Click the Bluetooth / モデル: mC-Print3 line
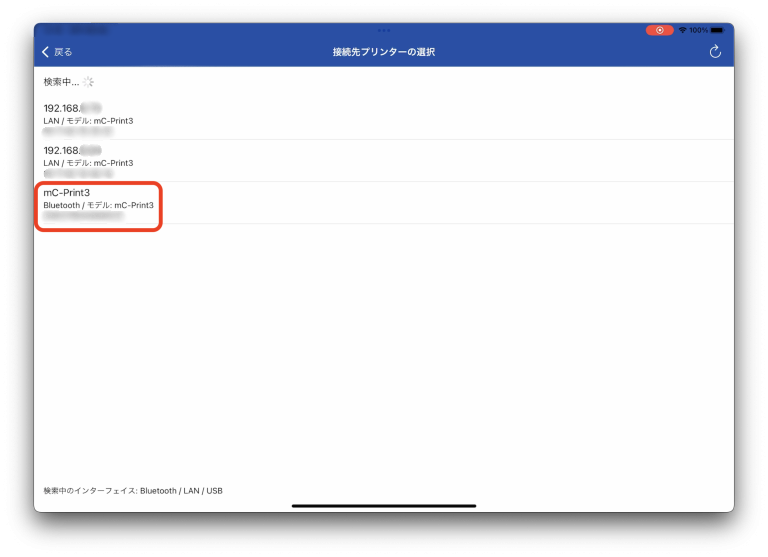Image resolution: width=768 pixels, height=557 pixels. [98, 205]
